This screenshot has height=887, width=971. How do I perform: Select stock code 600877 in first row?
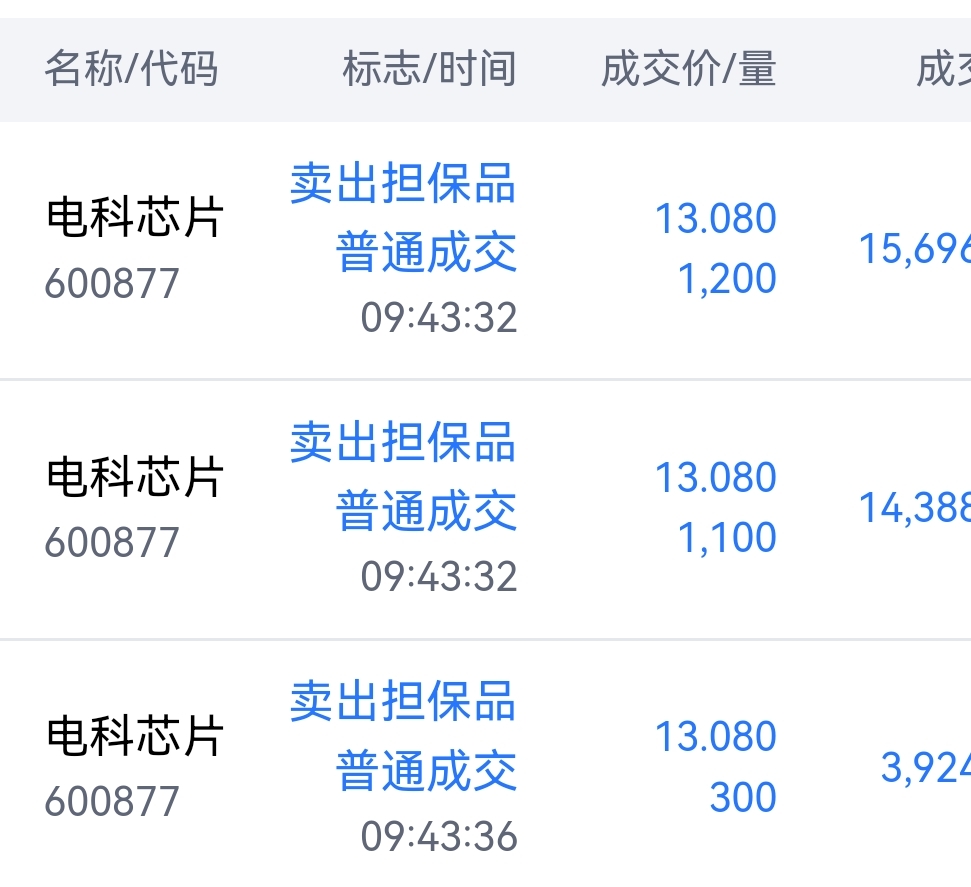click(x=112, y=283)
